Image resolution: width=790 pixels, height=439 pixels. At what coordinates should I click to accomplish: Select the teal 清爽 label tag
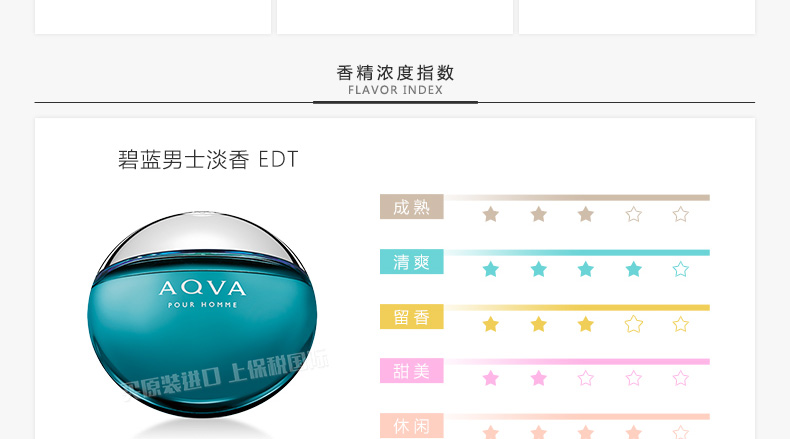412,262
